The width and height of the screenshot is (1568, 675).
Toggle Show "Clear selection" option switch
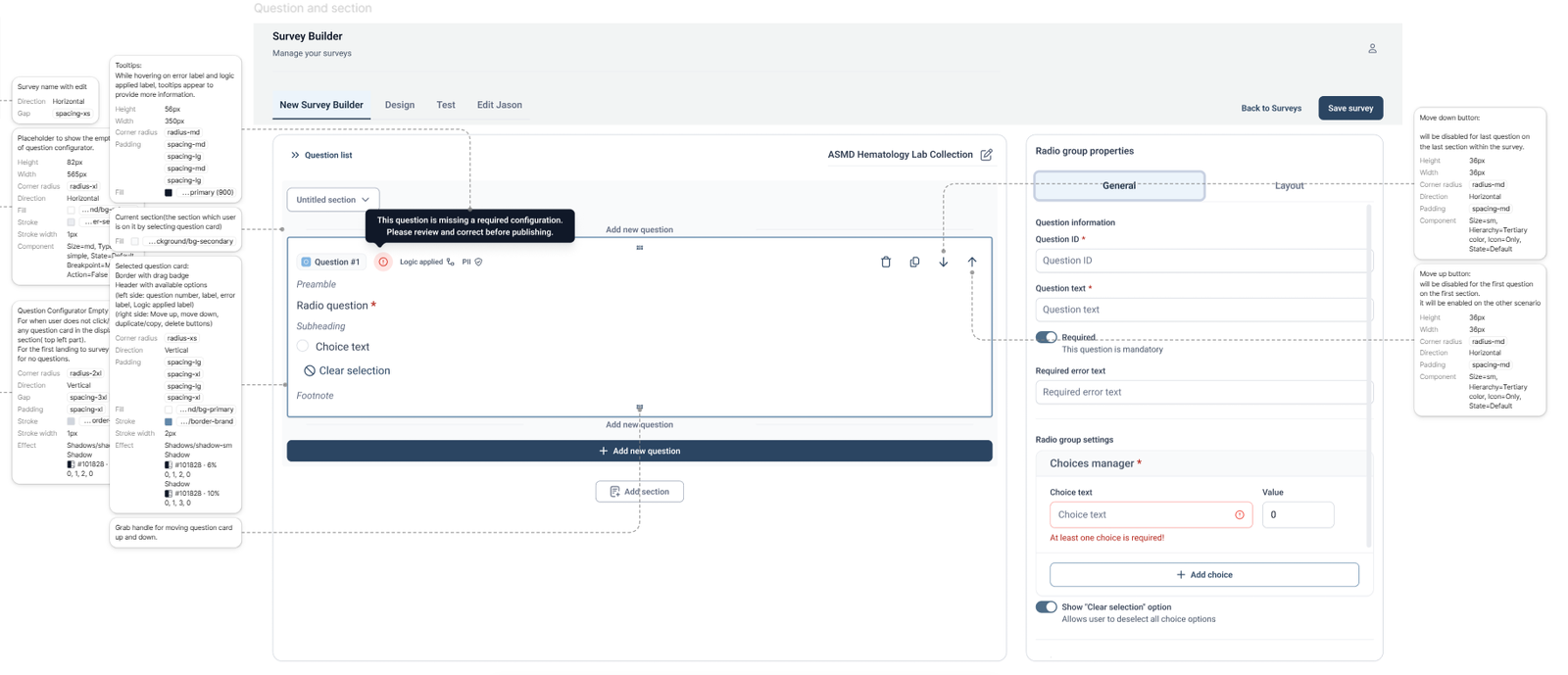(1047, 606)
